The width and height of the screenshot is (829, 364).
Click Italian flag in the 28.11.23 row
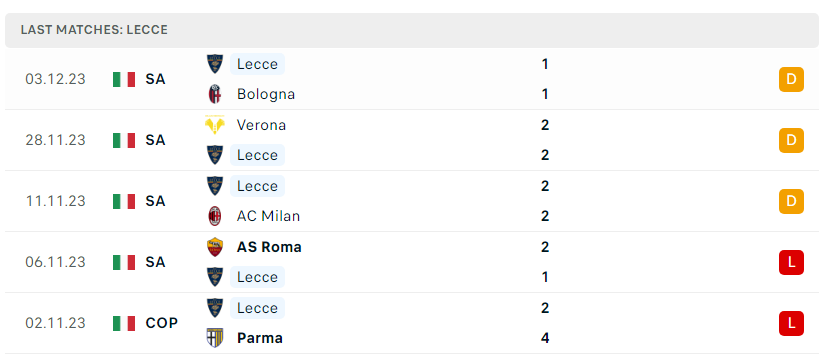point(124,140)
